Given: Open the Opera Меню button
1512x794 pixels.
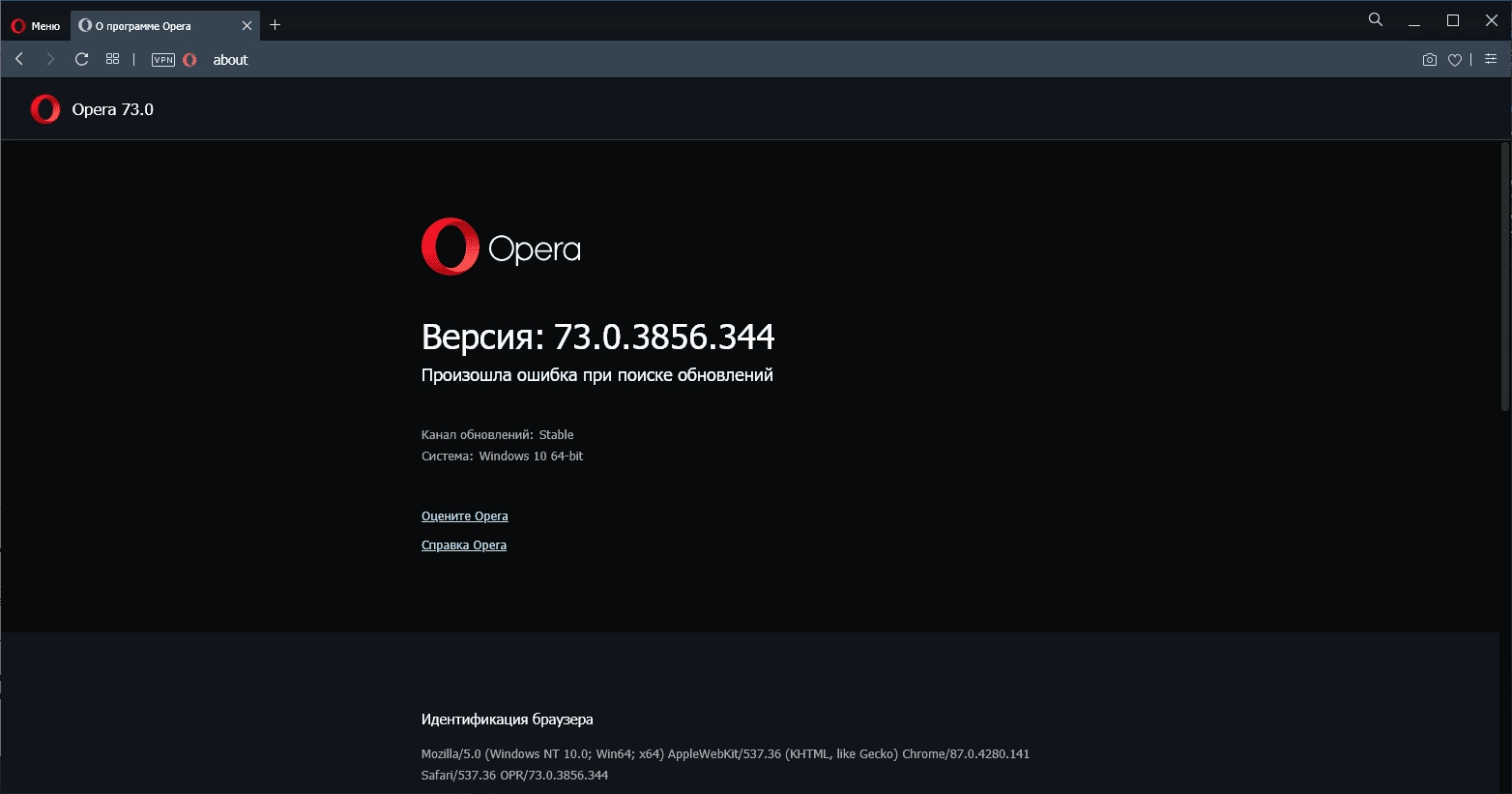Looking at the screenshot, I should [36, 26].
